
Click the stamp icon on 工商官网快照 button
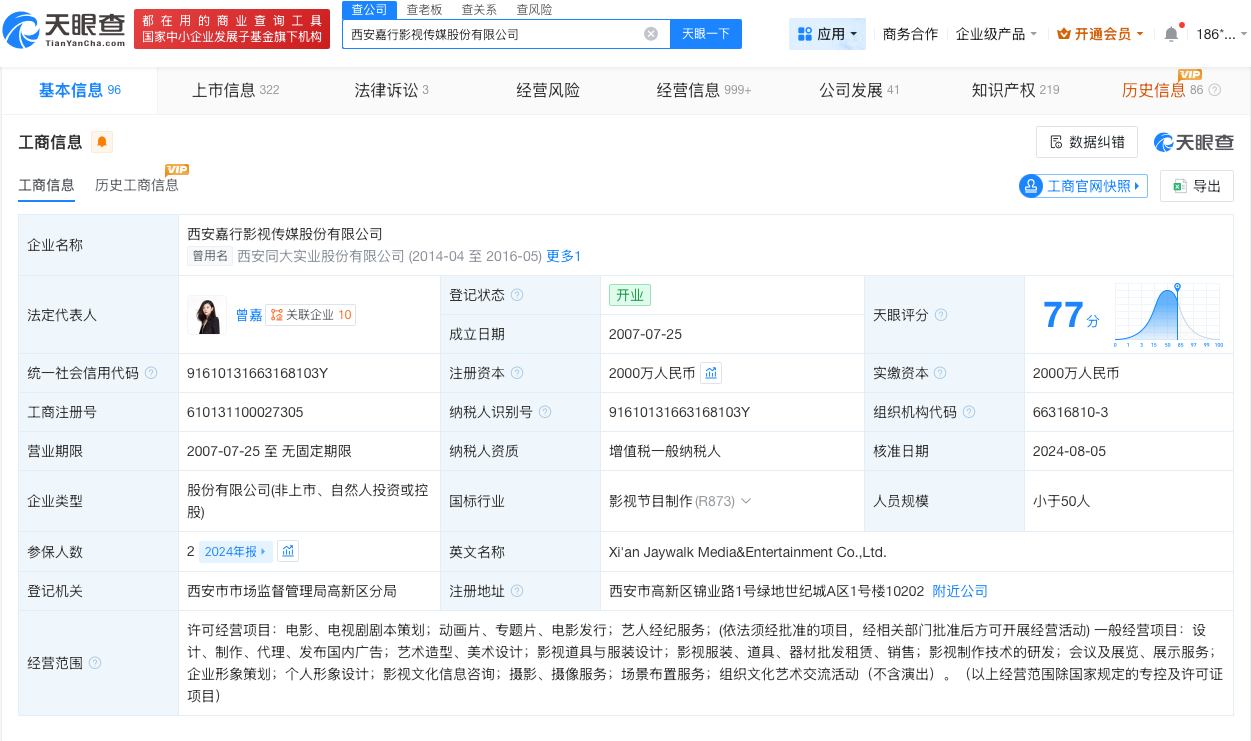pos(1031,186)
